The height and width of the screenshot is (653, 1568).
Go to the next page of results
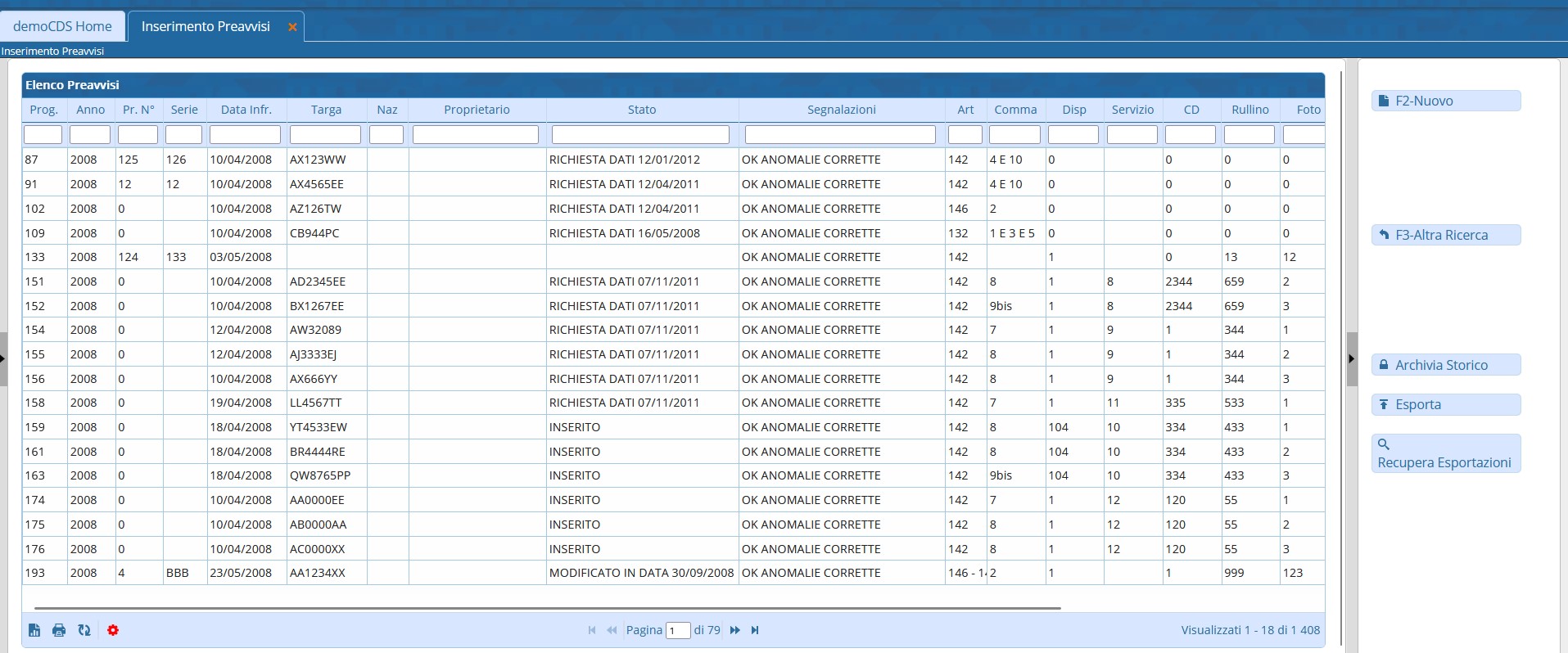pos(734,630)
